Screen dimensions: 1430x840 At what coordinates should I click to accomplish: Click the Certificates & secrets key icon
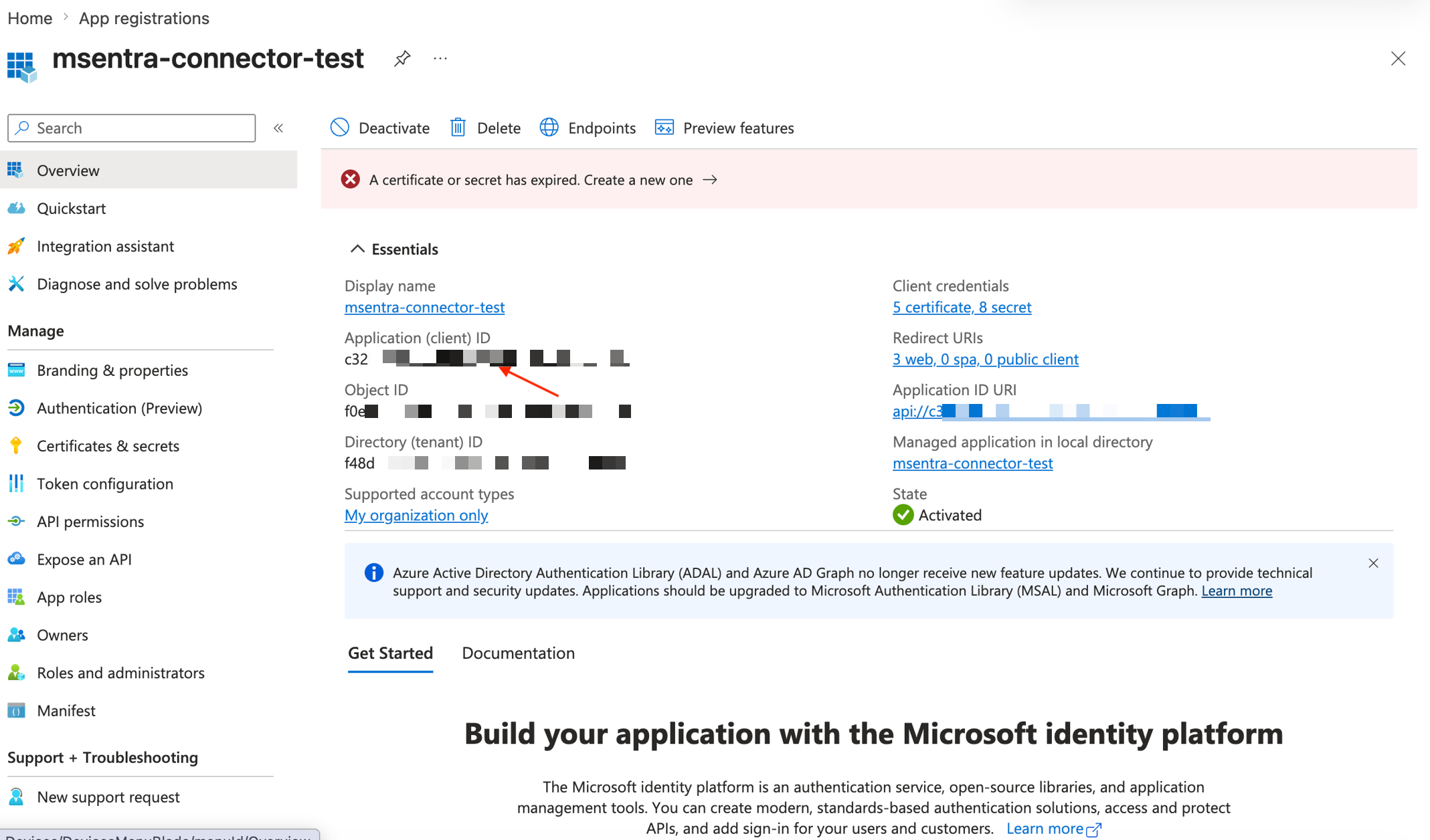16,445
